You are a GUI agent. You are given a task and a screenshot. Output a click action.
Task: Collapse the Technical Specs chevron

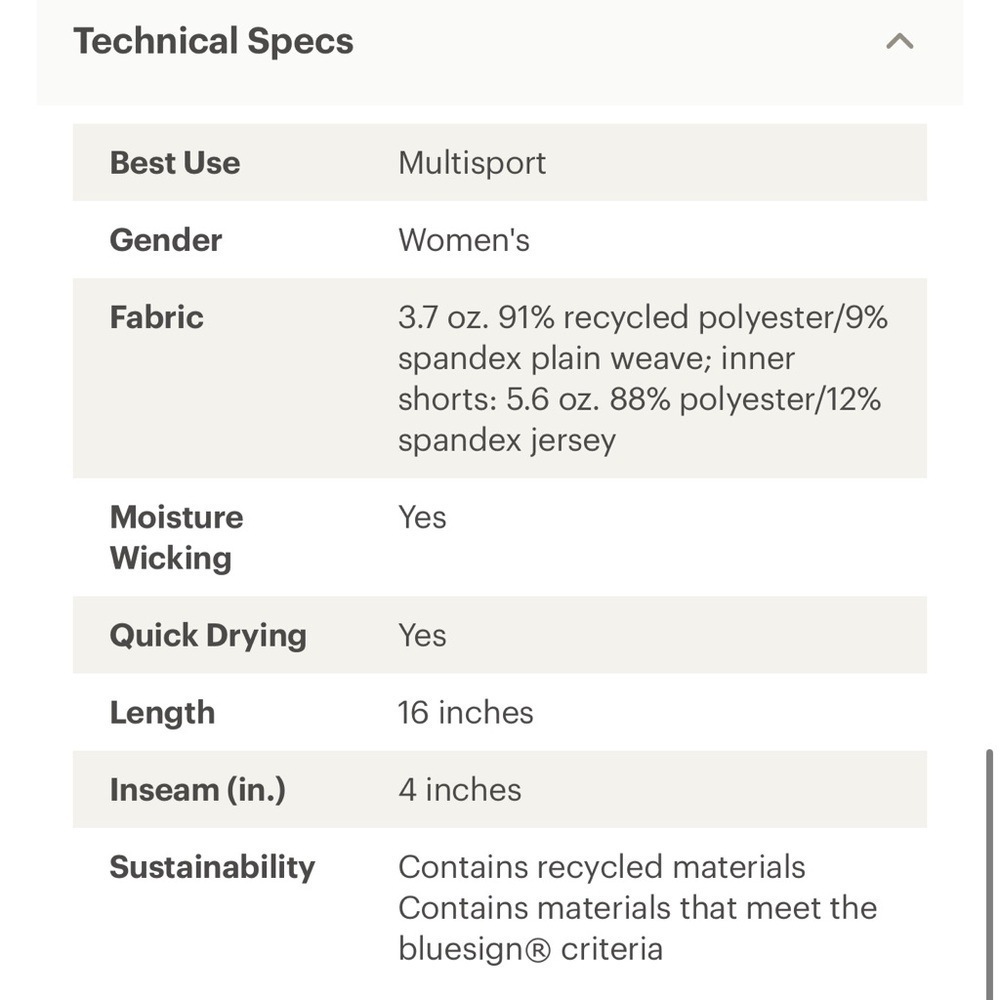point(899,41)
